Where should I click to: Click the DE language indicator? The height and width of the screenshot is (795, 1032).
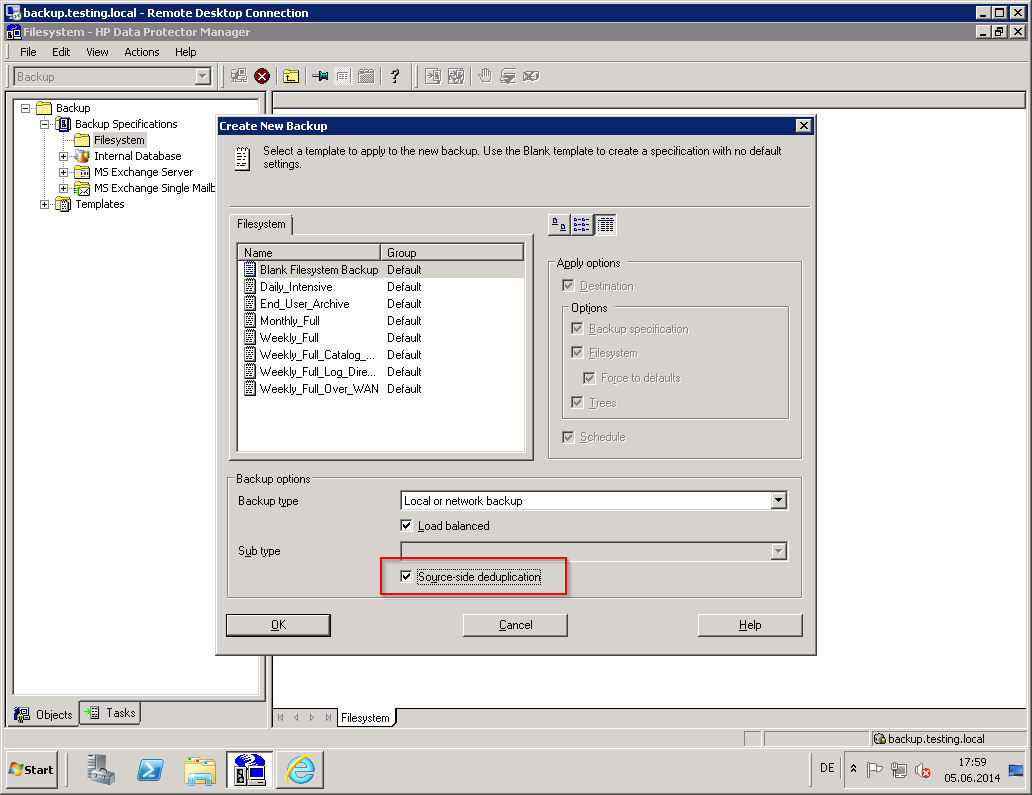pos(827,767)
